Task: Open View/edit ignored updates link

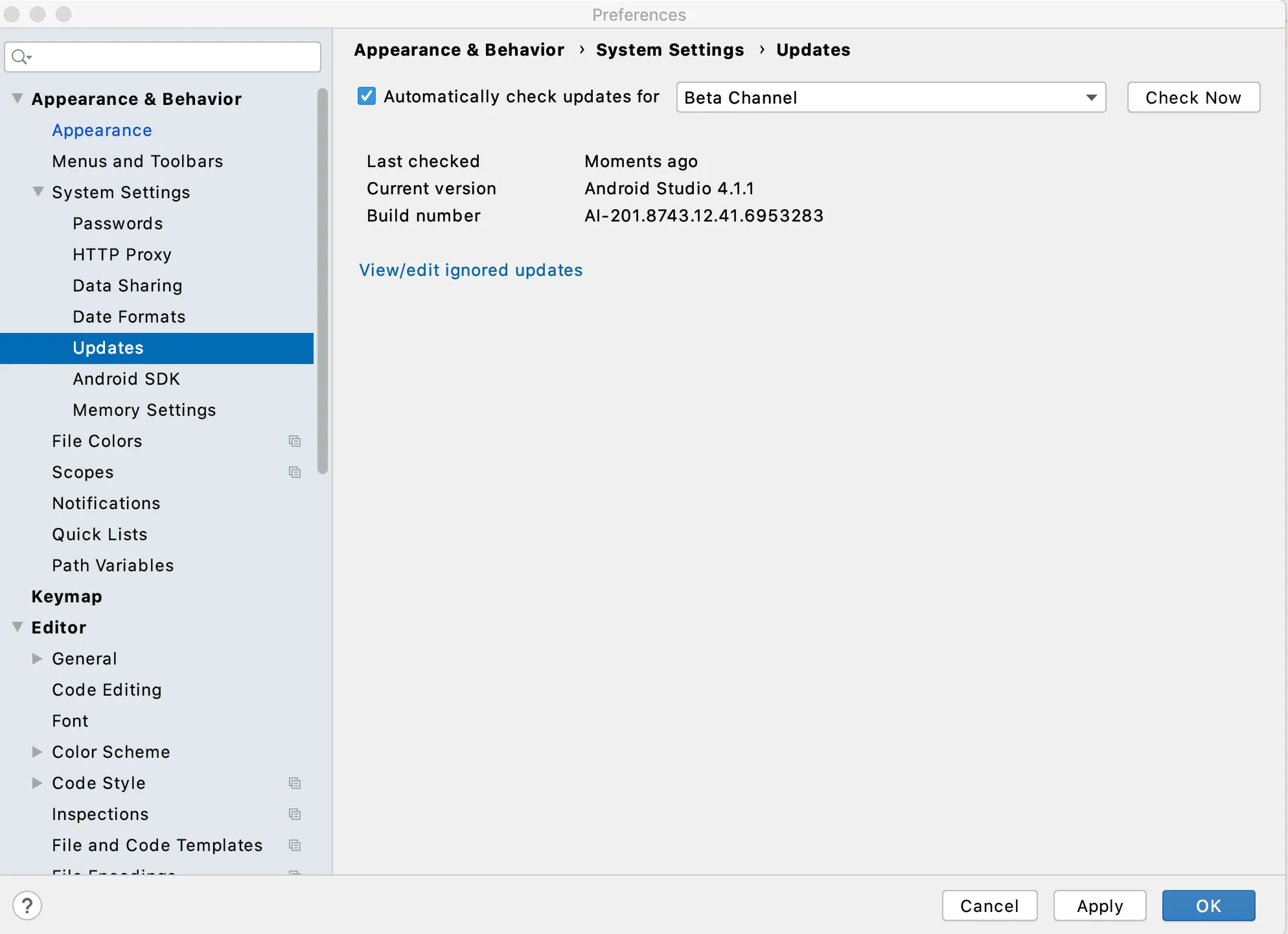Action: click(x=470, y=270)
